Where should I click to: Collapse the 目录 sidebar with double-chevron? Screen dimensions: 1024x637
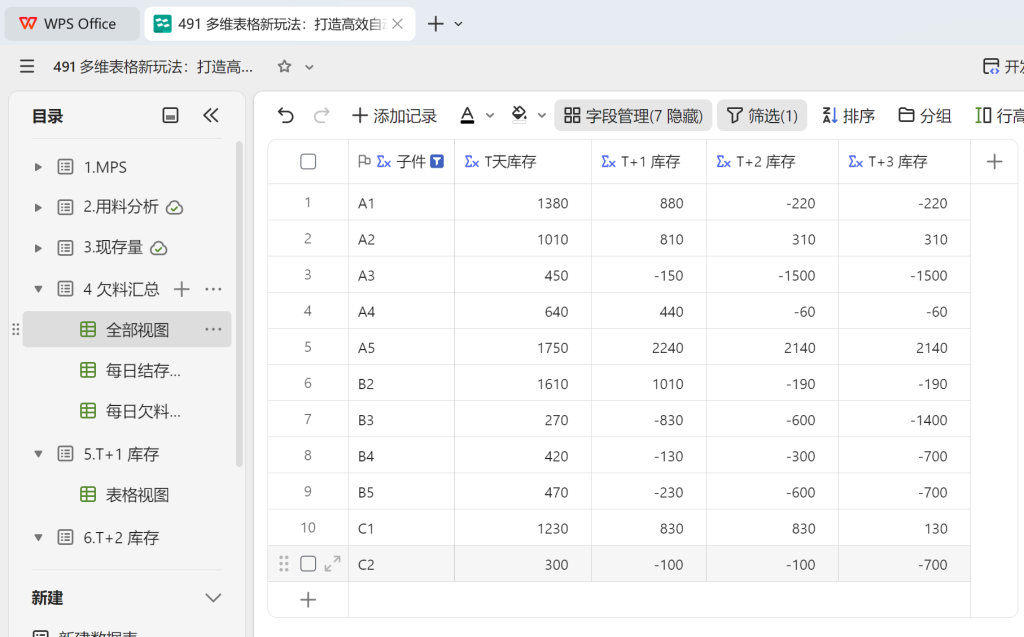[x=210, y=116]
